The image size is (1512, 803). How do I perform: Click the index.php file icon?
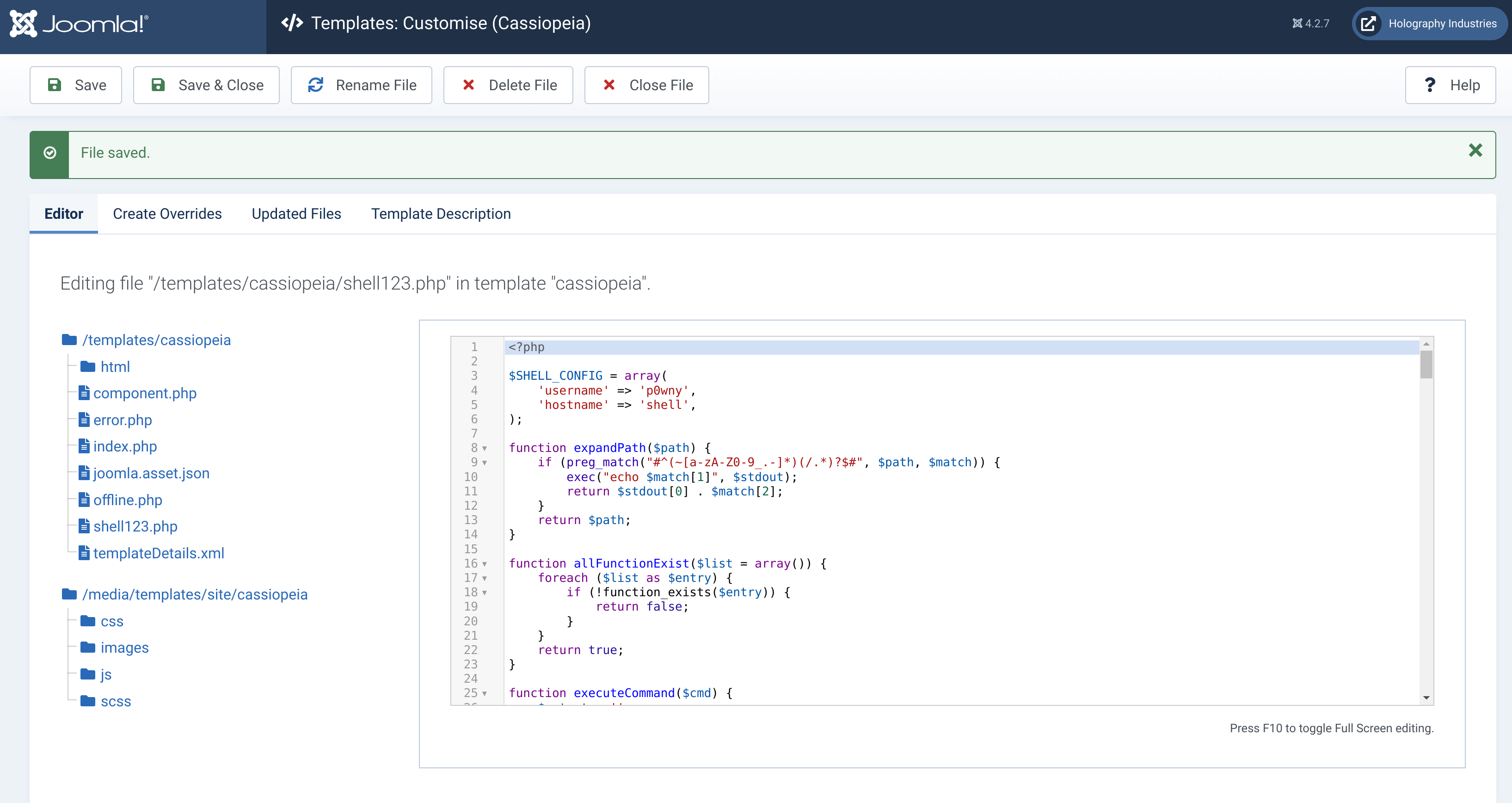[x=84, y=445]
